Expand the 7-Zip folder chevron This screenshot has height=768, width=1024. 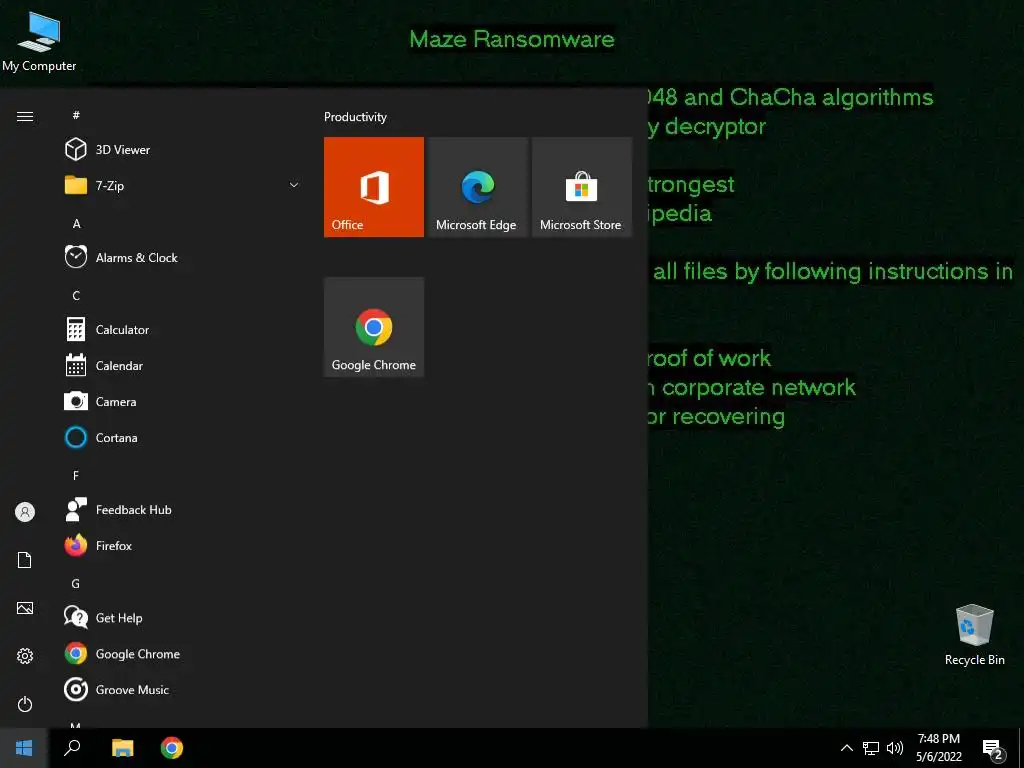tap(294, 185)
